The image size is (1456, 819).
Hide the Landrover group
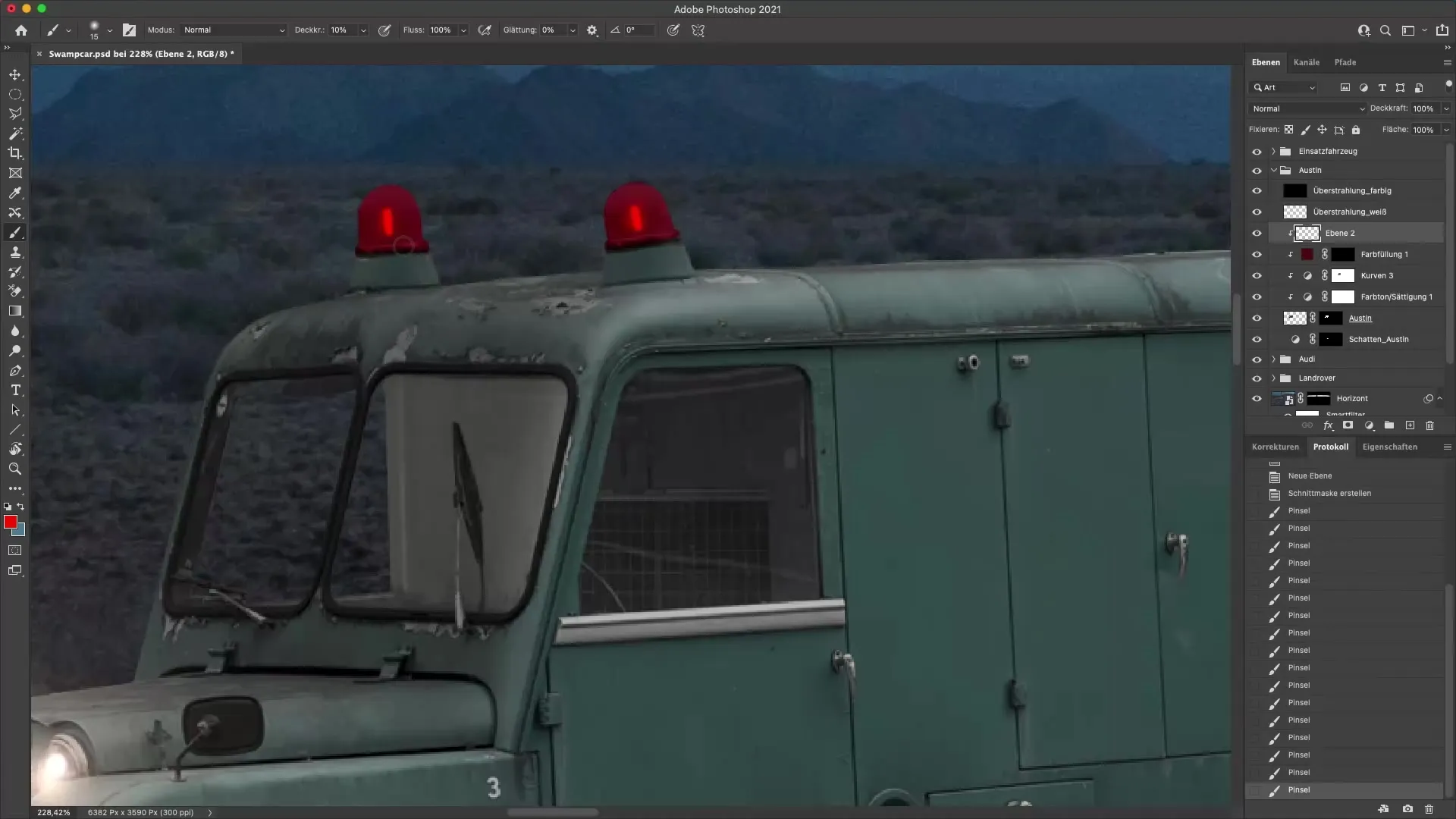(x=1257, y=378)
